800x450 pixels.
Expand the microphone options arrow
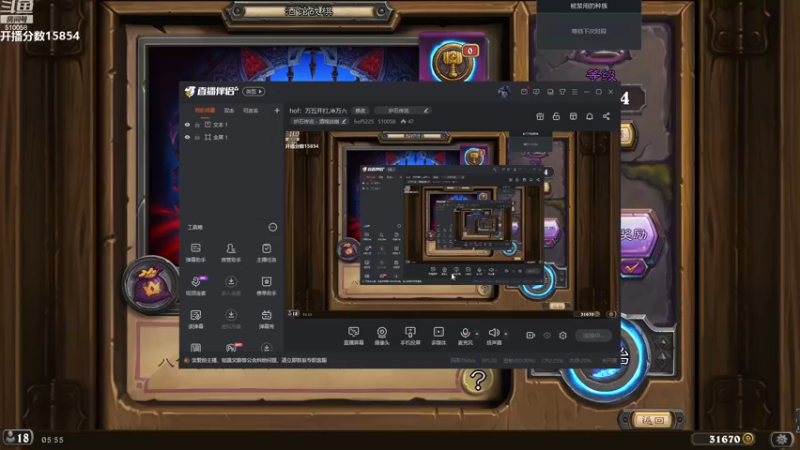coord(477,334)
